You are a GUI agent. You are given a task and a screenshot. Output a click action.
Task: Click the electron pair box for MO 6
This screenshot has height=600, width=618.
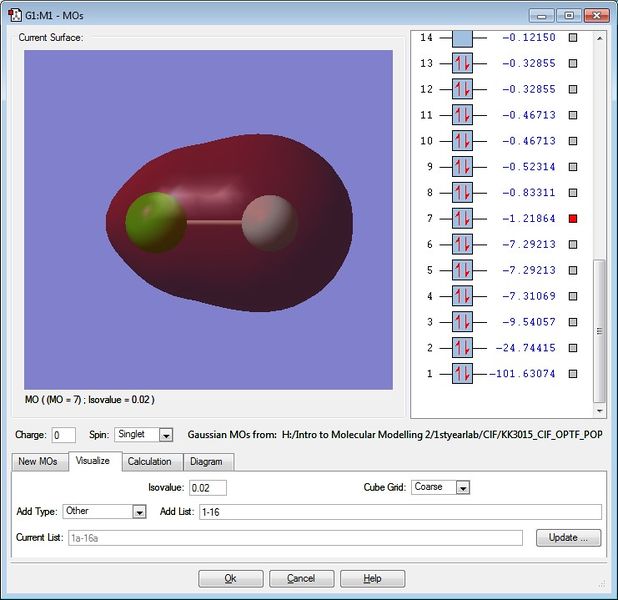coord(462,244)
